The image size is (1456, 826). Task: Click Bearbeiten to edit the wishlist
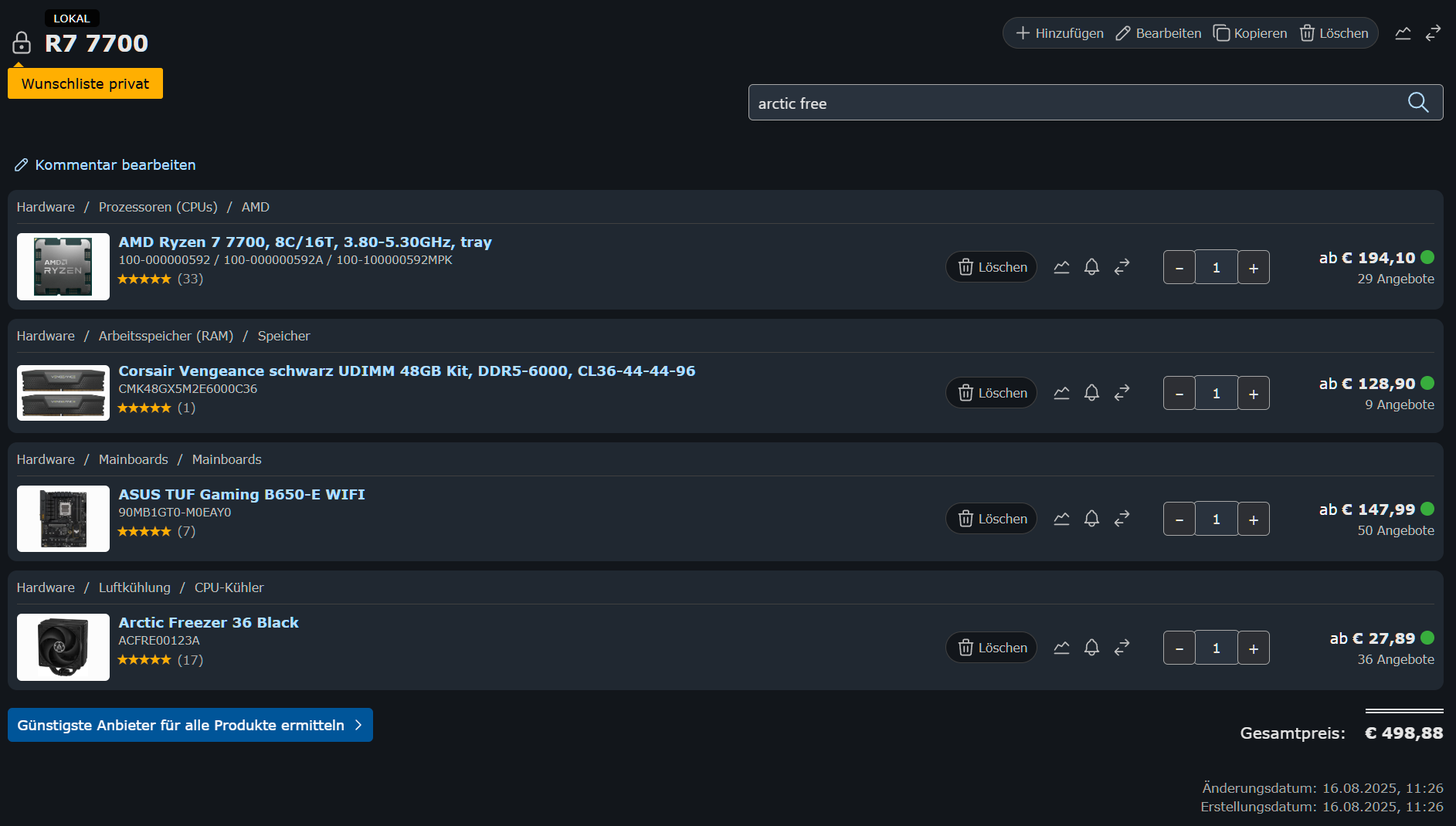pyautogui.click(x=1159, y=33)
